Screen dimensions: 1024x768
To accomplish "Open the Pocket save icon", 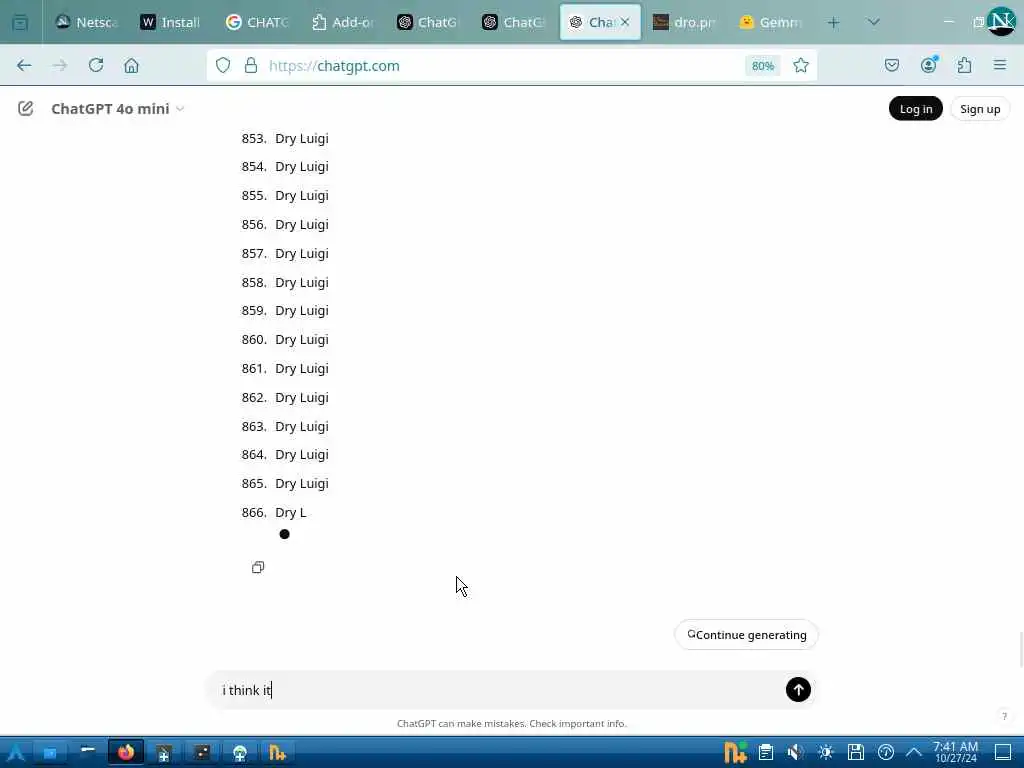I will click(892, 65).
